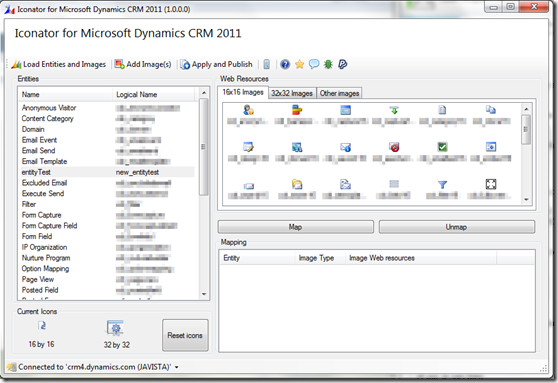Click the speech bubble feedback icon

tap(314, 64)
